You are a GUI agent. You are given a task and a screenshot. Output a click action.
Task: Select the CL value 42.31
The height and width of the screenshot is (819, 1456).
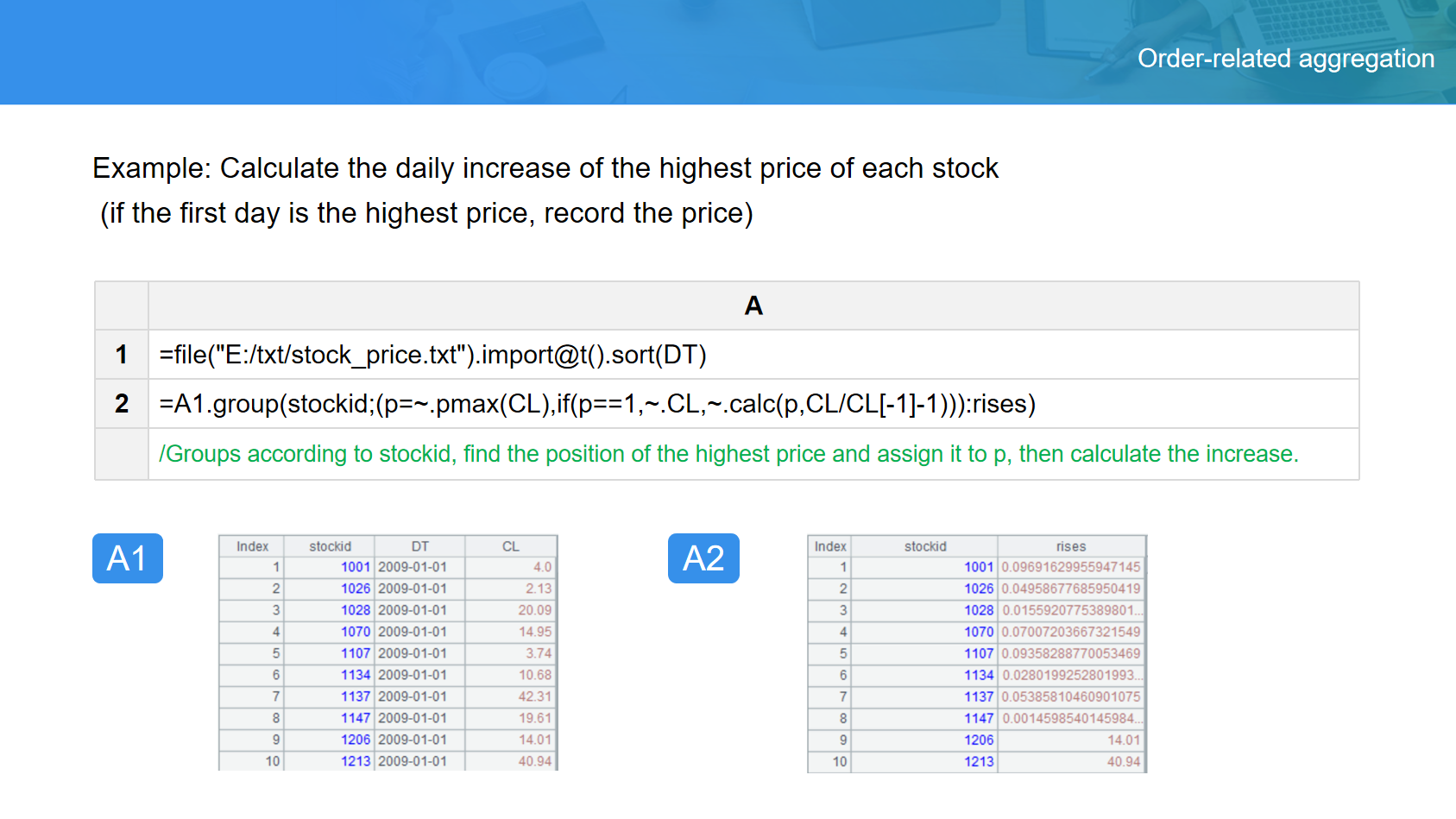(x=534, y=696)
